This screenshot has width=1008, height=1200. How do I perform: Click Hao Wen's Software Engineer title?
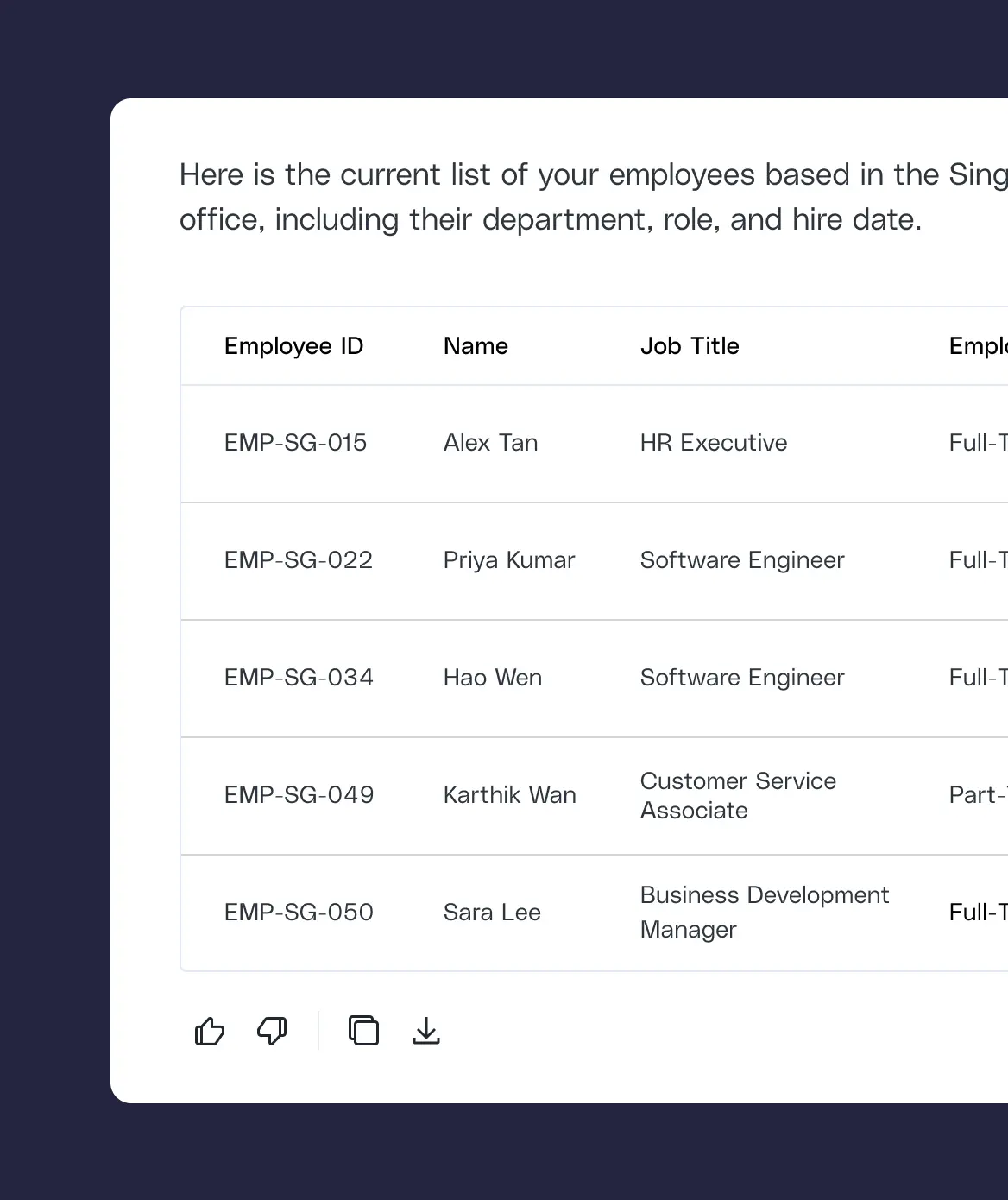coord(742,678)
